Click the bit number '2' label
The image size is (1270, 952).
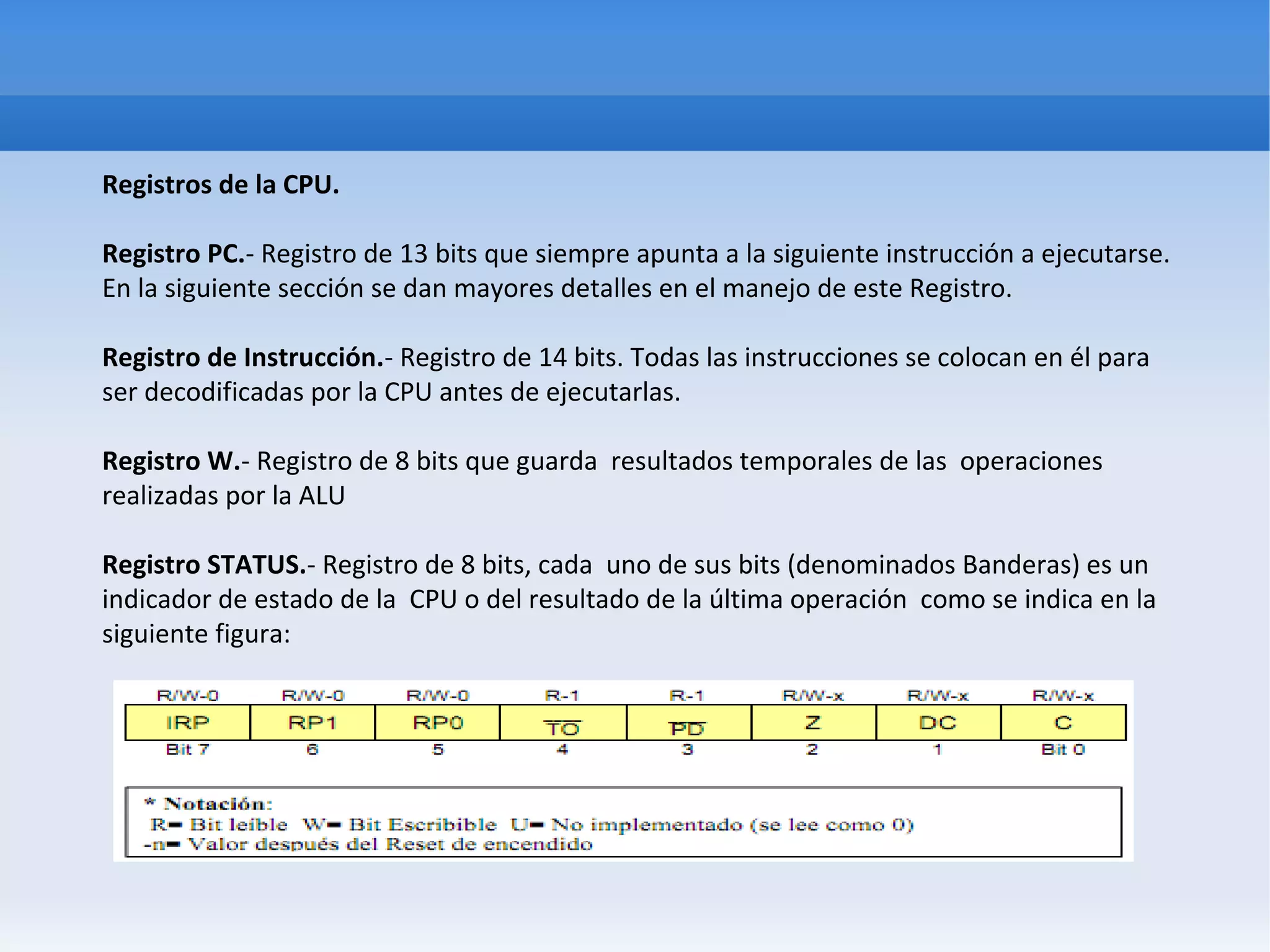[812, 749]
